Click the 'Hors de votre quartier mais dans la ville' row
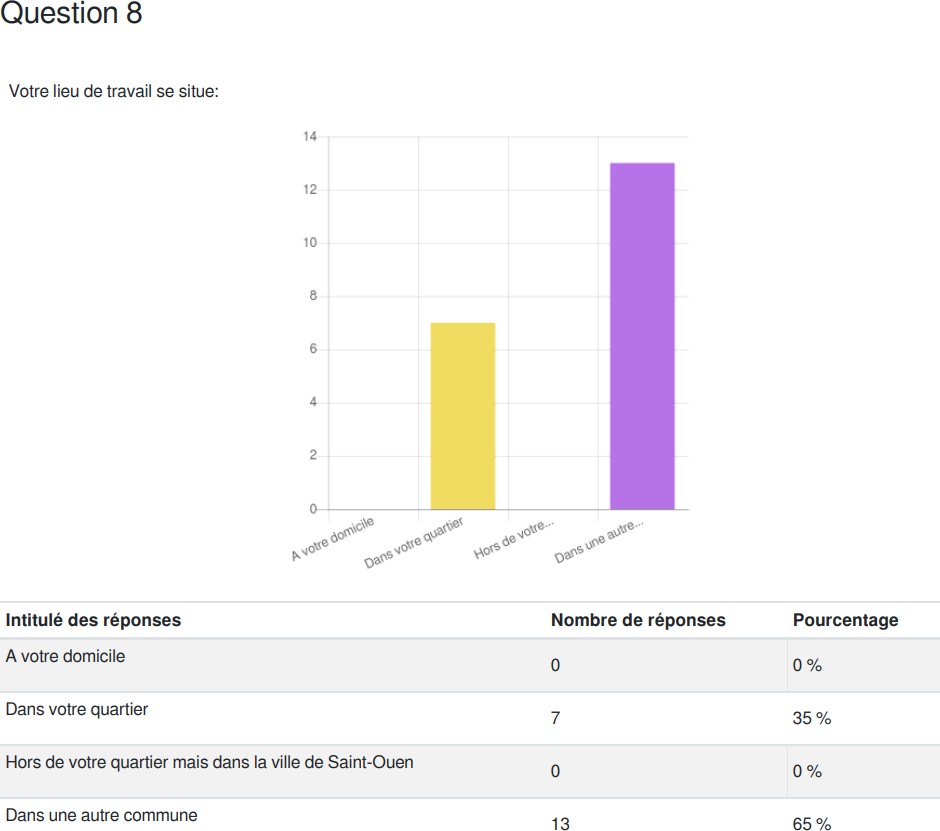 (470, 772)
